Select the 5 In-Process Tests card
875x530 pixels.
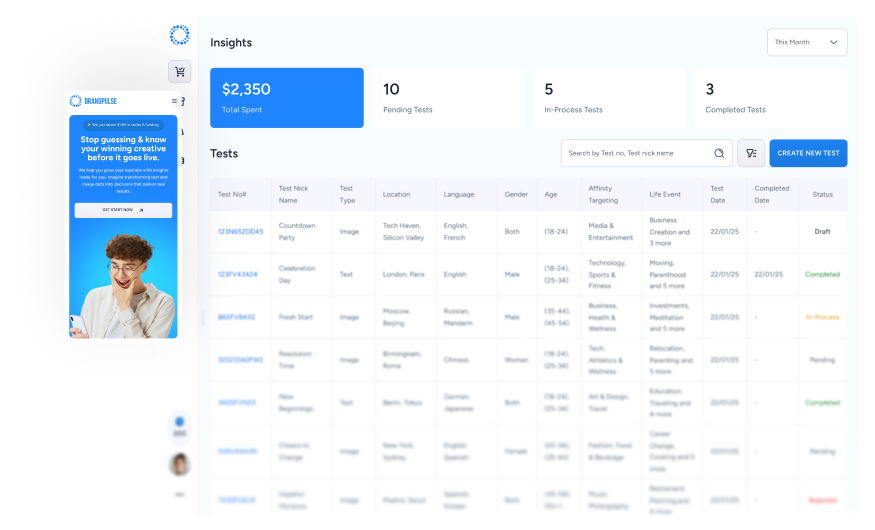tap(609, 98)
